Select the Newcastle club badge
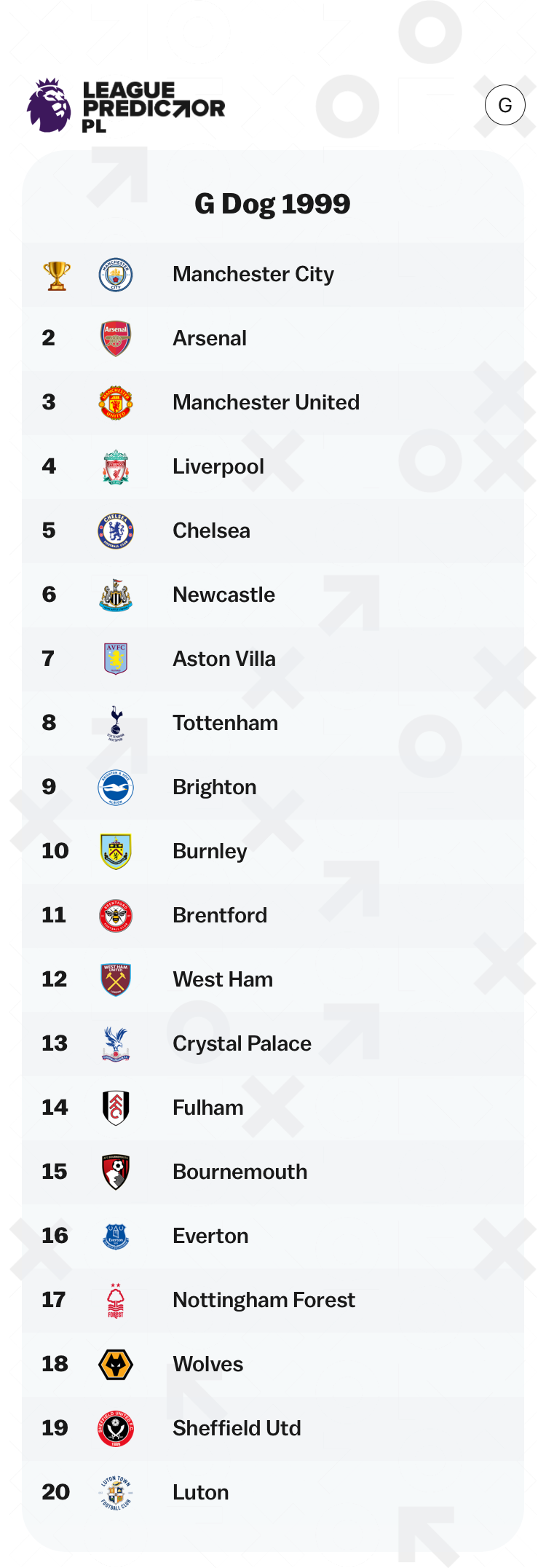 [x=116, y=595]
